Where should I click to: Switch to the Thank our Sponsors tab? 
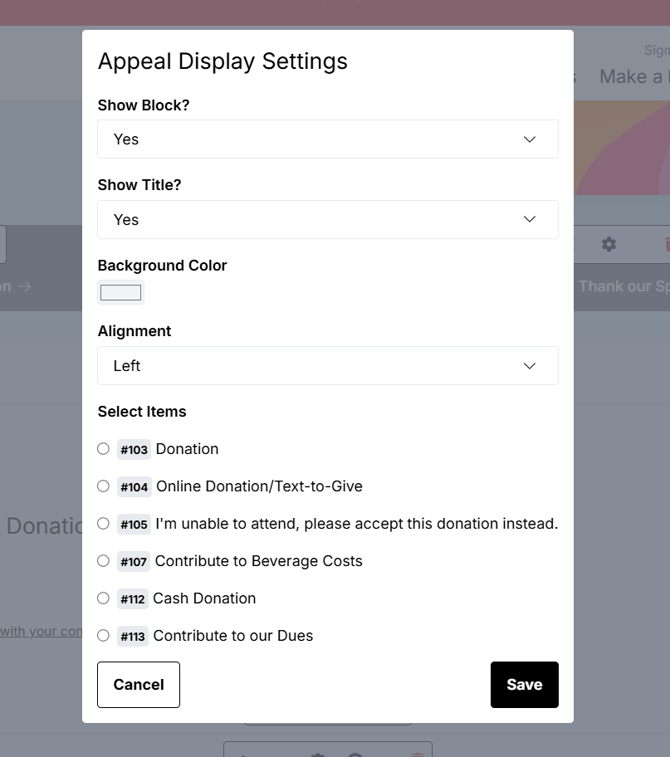point(624,286)
